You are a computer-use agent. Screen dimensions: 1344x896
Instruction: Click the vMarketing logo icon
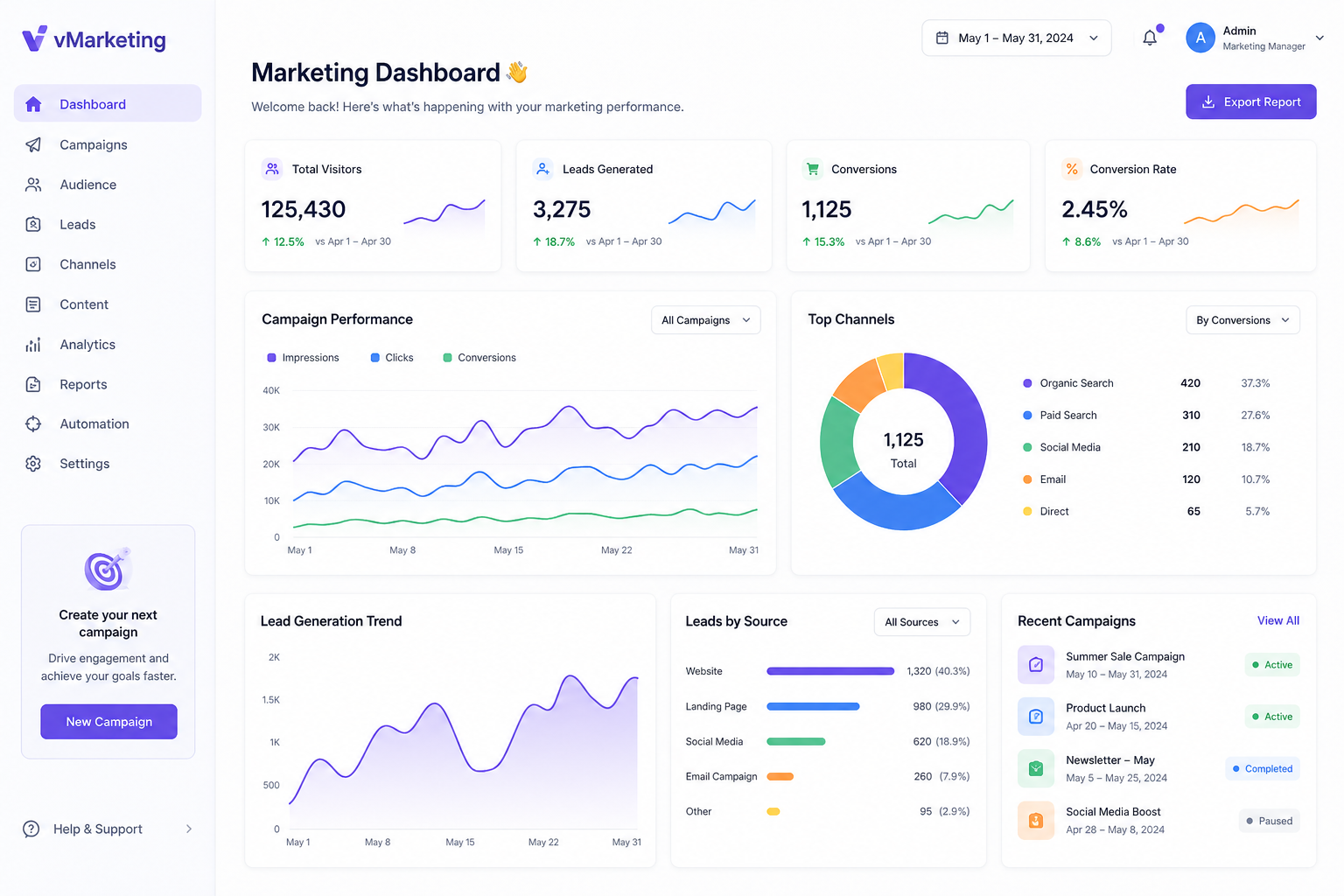34,38
